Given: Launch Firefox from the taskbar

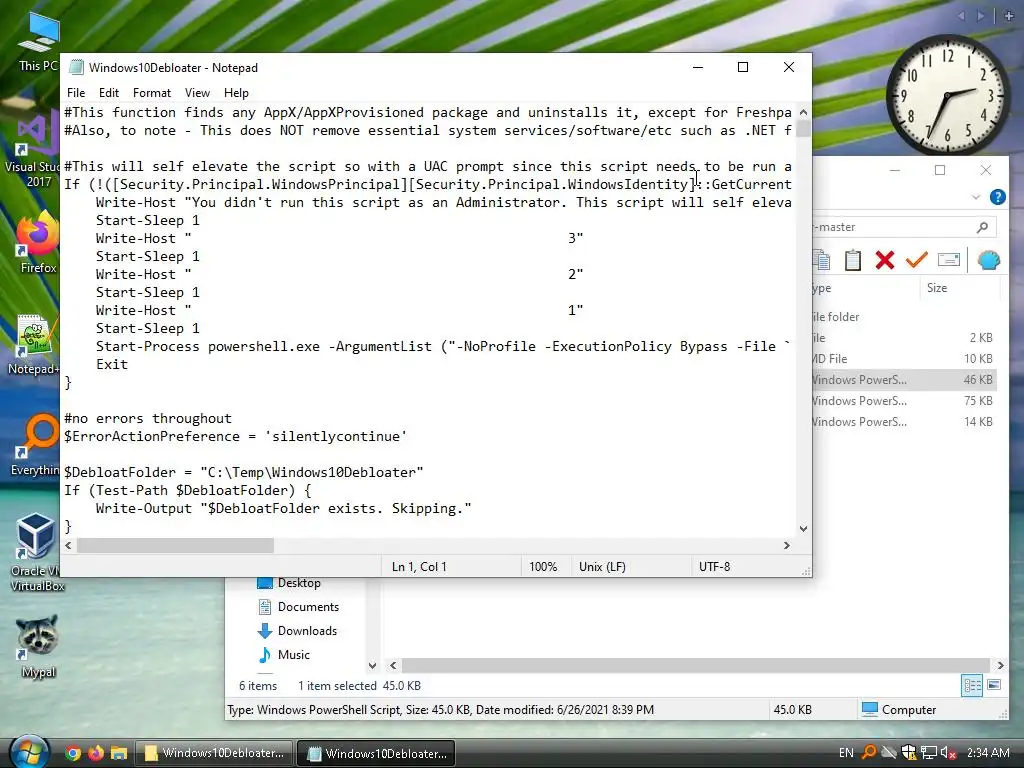Looking at the screenshot, I should click(96, 753).
